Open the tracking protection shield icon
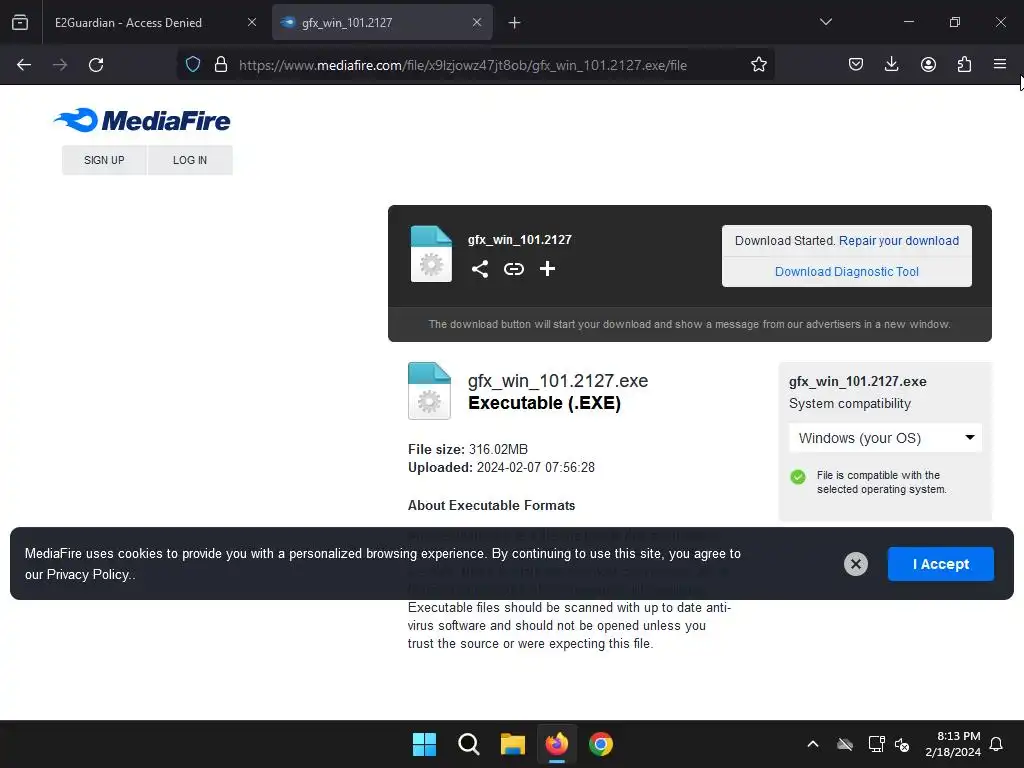 point(193,64)
